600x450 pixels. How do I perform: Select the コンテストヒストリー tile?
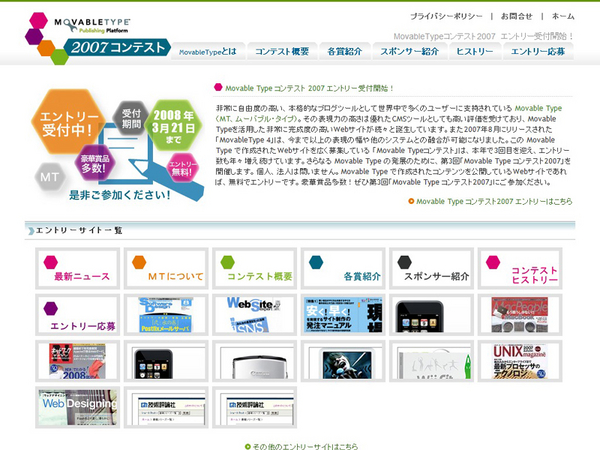tap(519, 269)
